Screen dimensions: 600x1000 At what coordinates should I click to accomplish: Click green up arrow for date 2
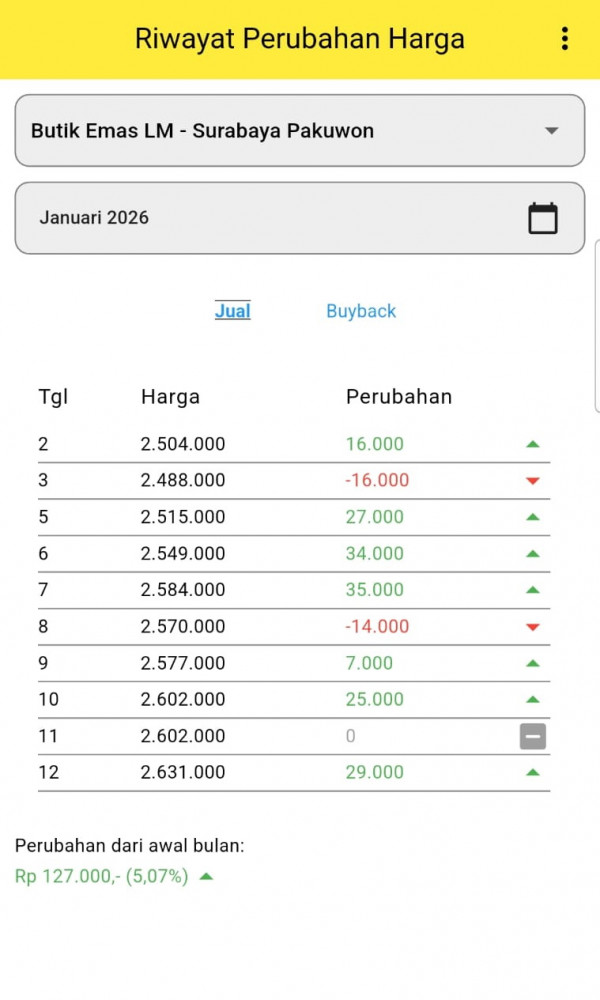[532, 444]
